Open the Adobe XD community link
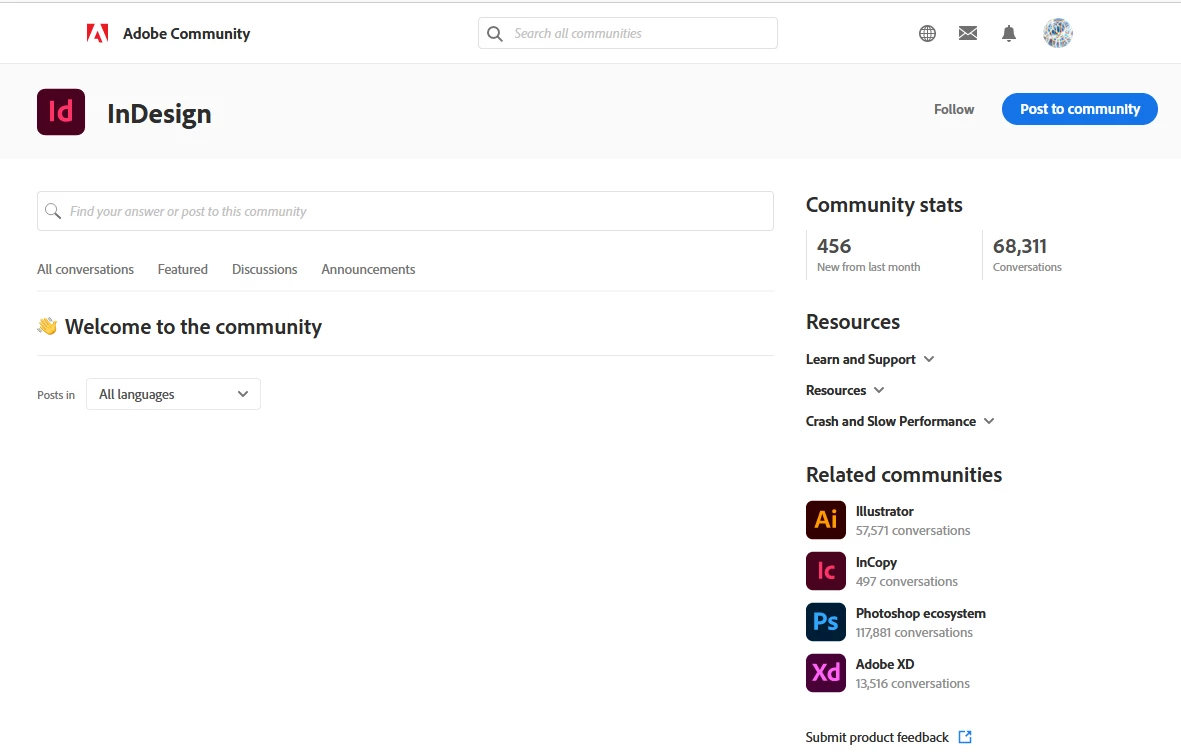1181x755 pixels. pos(885,665)
